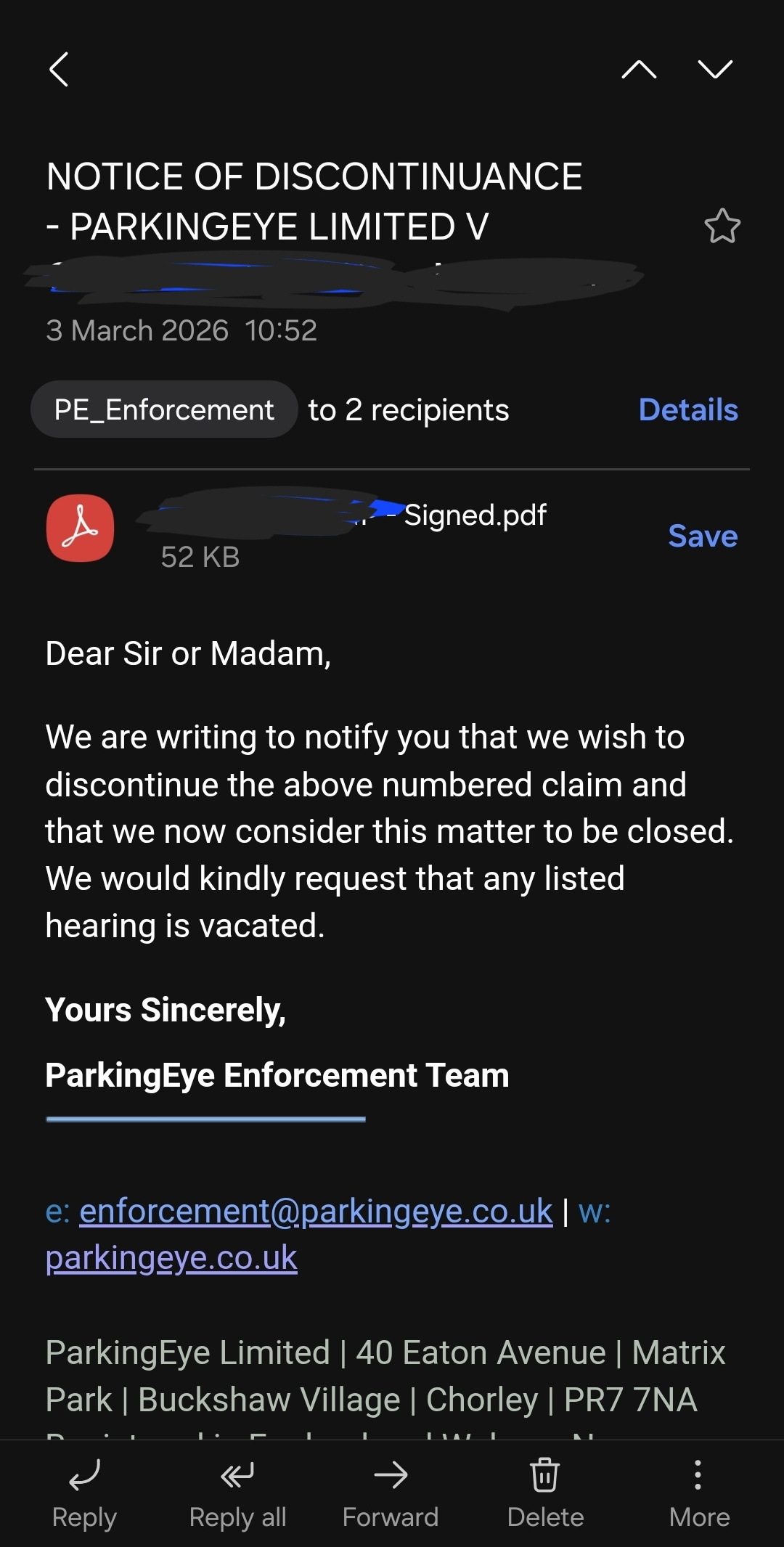The height and width of the screenshot is (1547, 784).
Task: Tap the Signed.pdf attachment filename
Action: click(x=474, y=515)
